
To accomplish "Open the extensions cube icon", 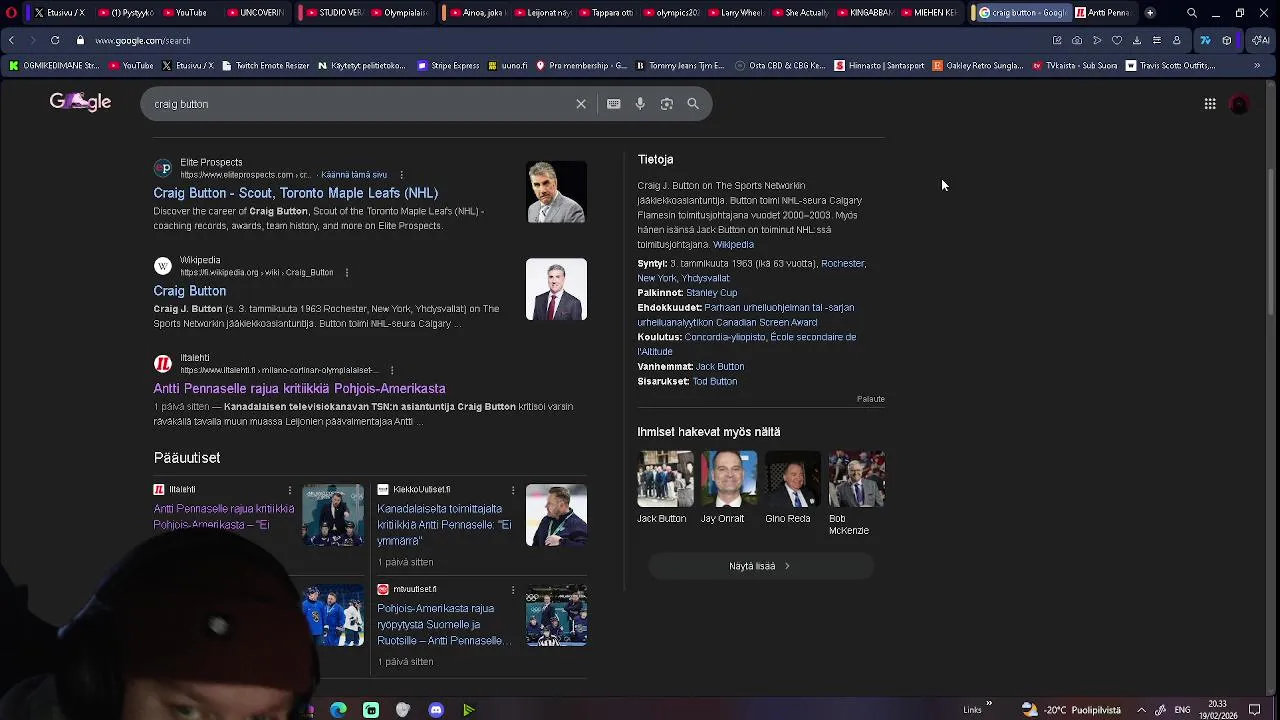I will (x=1227, y=40).
